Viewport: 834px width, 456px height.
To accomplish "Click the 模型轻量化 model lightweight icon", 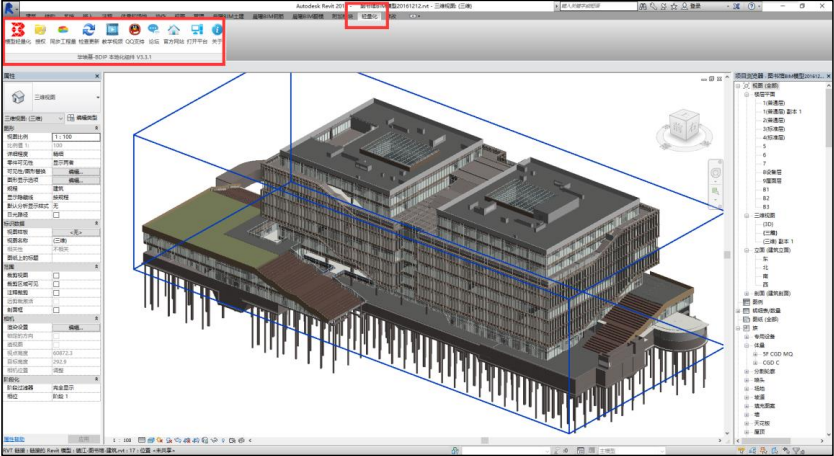I will pyautogui.click(x=18, y=30).
